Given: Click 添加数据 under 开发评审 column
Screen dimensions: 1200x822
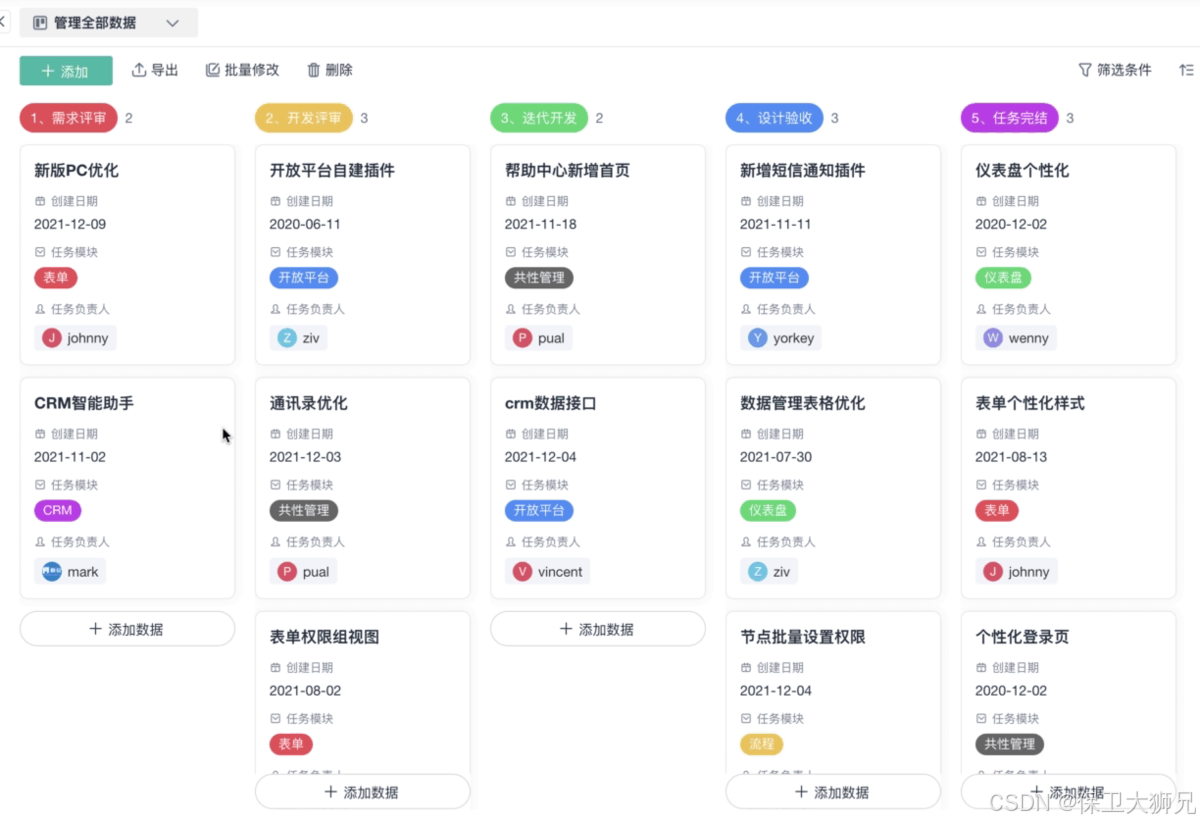Looking at the screenshot, I should 362,792.
